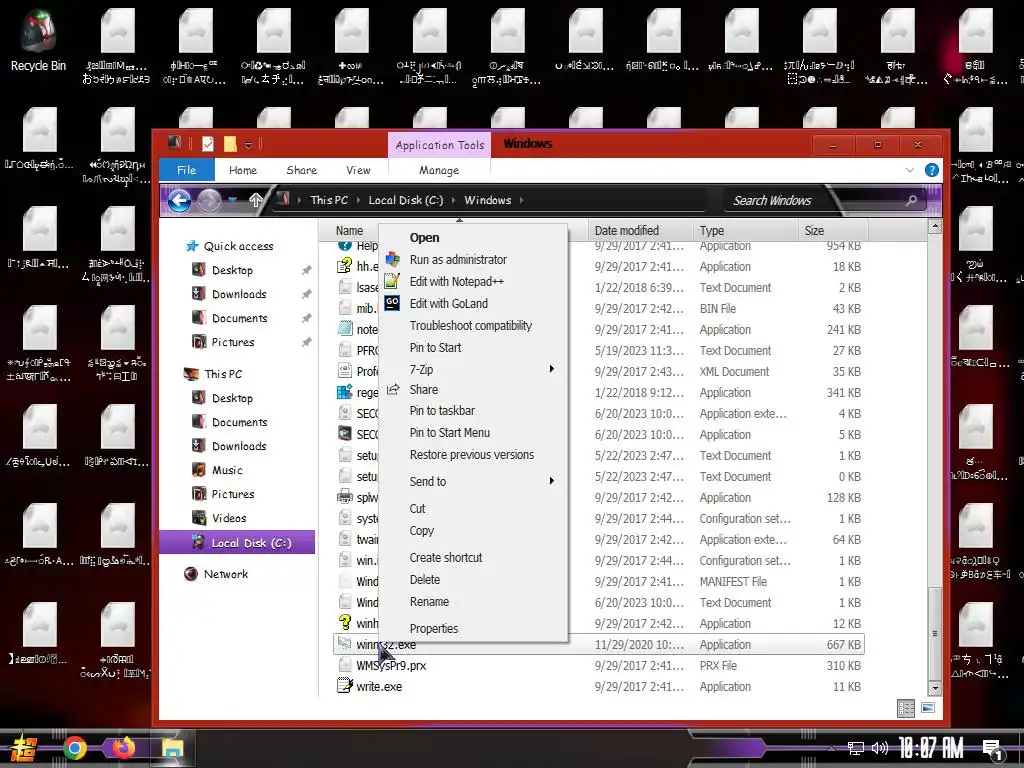This screenshot has width=1024, height=768.
Task: Click the volume speaker tray icon
Action: [x=879, y=748]
